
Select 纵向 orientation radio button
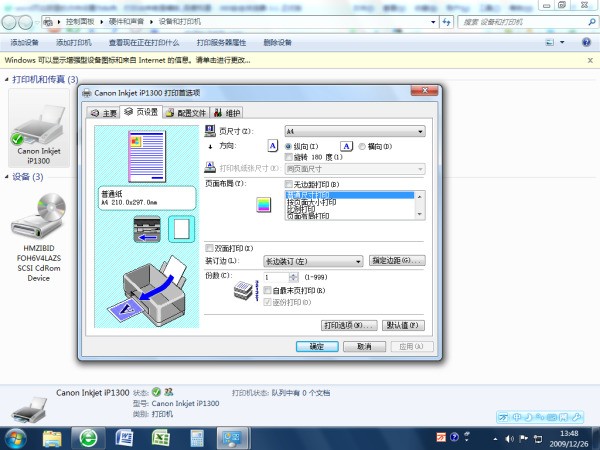289,146
